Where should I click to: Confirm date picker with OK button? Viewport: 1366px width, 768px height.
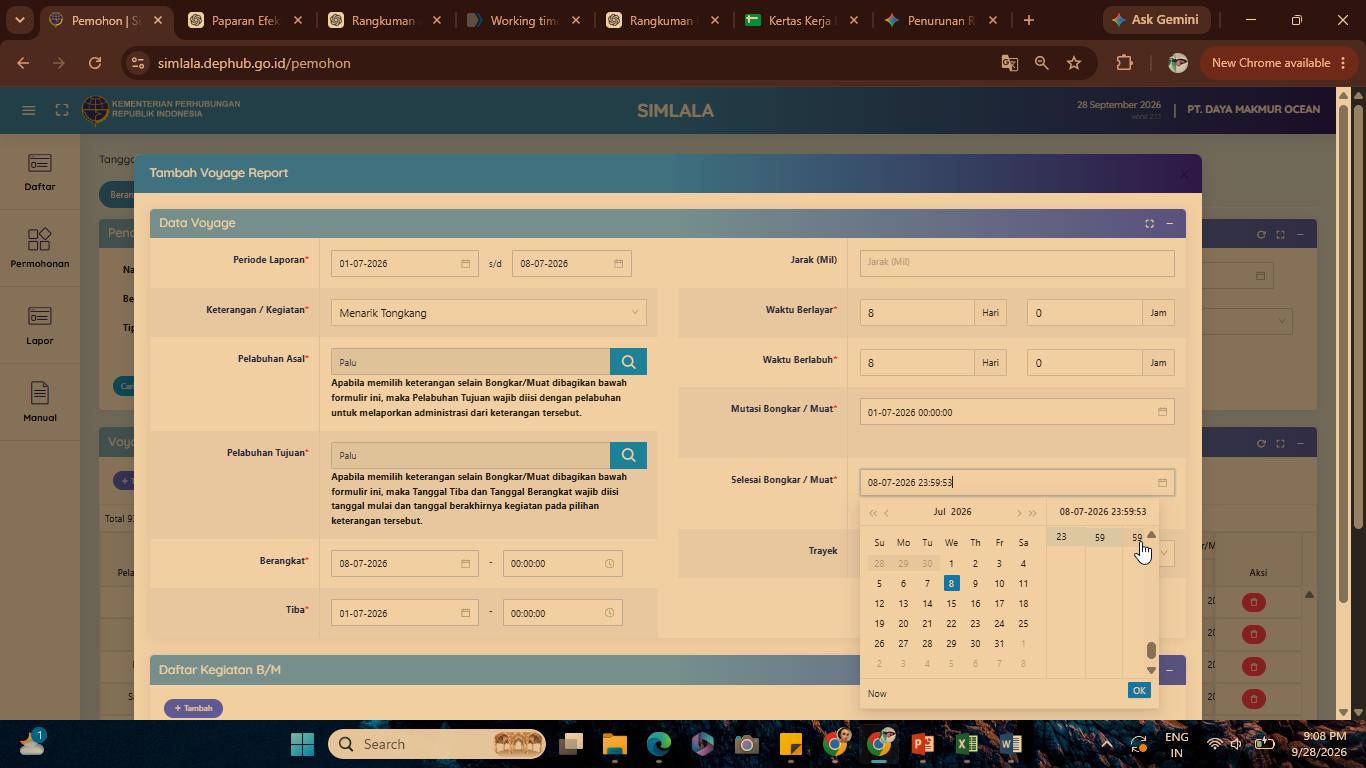click(x=1138, y=690)
